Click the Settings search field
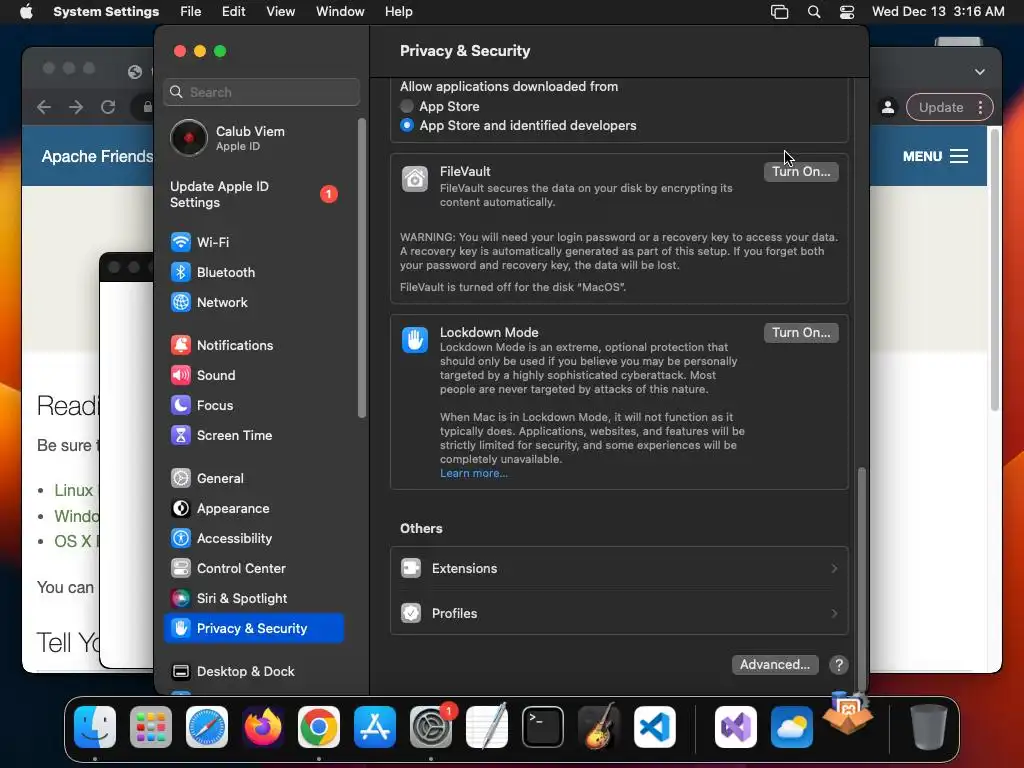The width and height of the screenshot is (1024, 768). pyautogui.click(x=261, y=92)
